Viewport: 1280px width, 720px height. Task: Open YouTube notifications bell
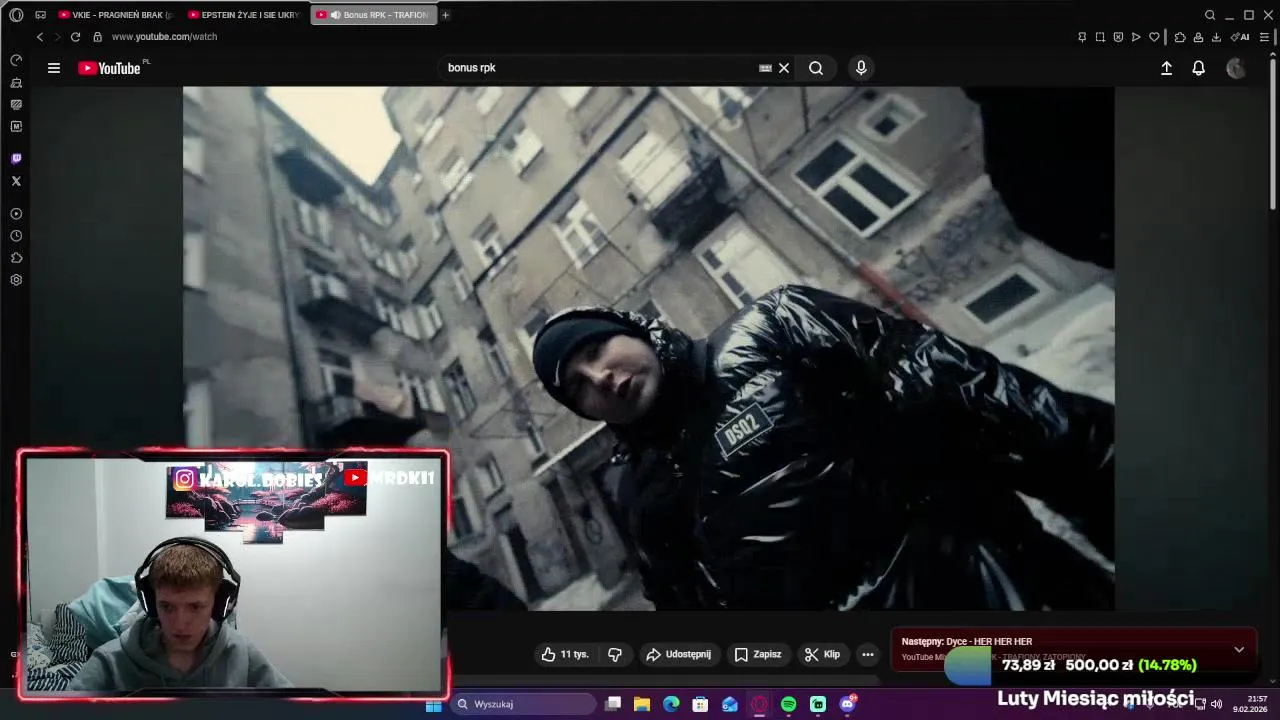pyautogui.click(x=1198, y=68)
